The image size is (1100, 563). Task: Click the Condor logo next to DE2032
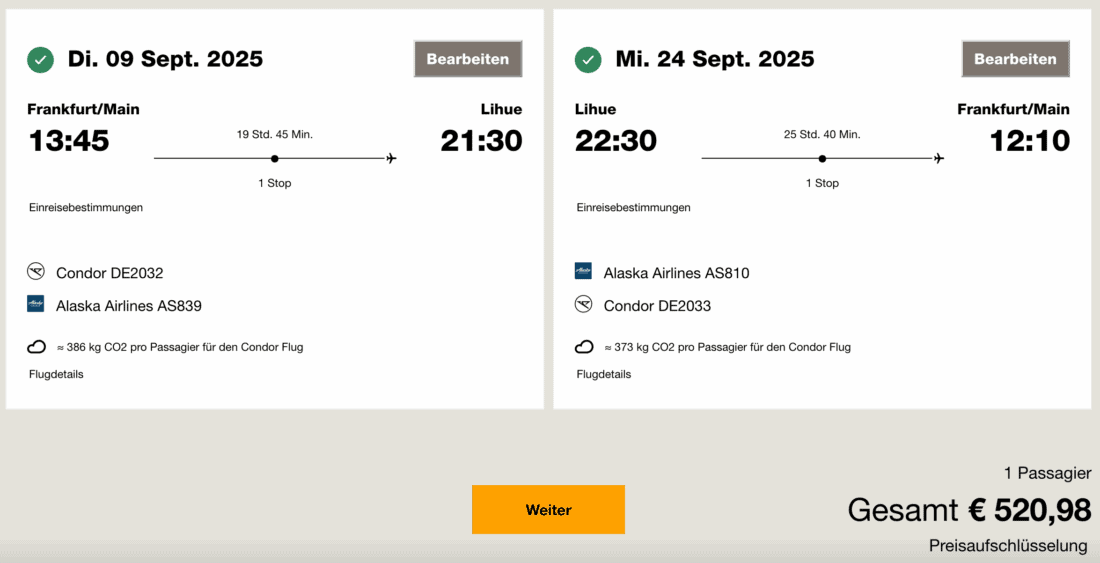coord(36,271)
